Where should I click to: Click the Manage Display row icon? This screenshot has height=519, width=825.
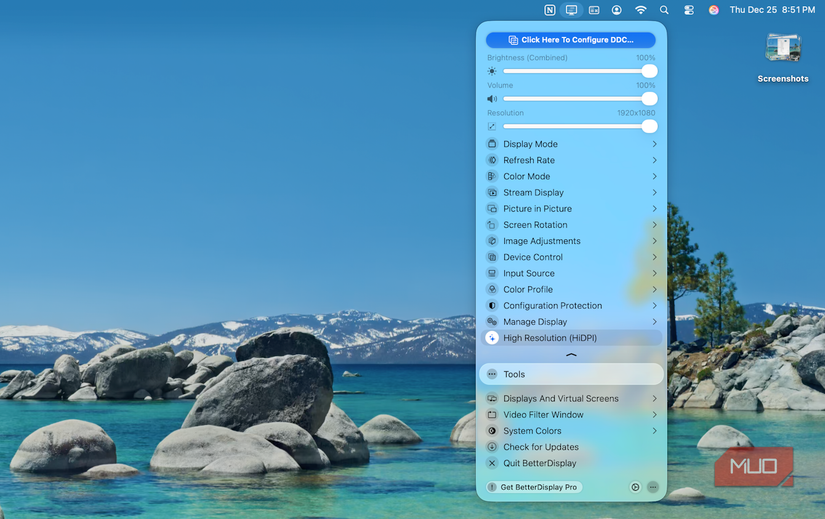(x=492, y=322)
